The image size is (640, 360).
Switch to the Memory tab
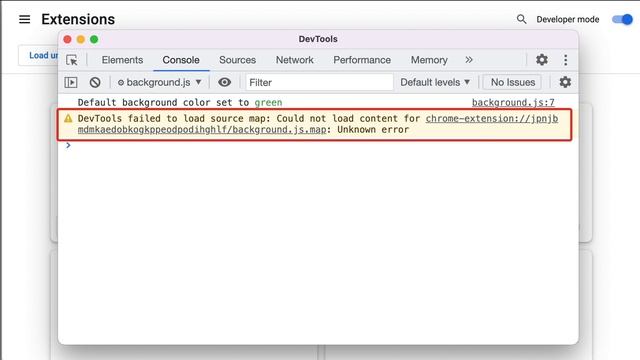(x=429, y=60)
